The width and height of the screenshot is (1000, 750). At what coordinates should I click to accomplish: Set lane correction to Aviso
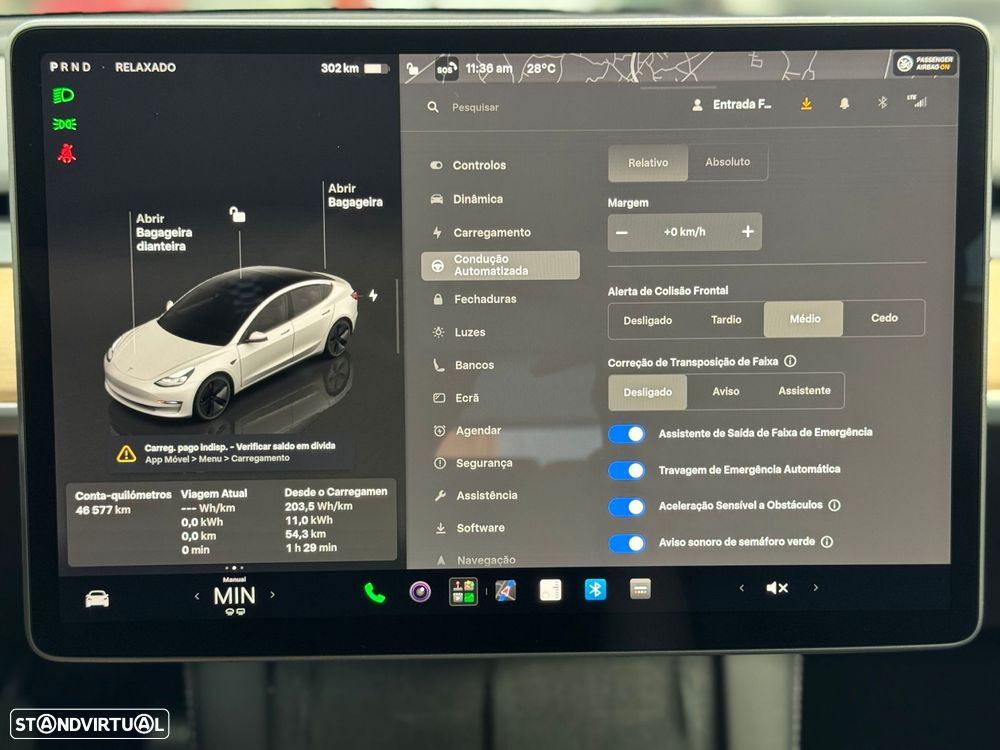pos(726,391)
